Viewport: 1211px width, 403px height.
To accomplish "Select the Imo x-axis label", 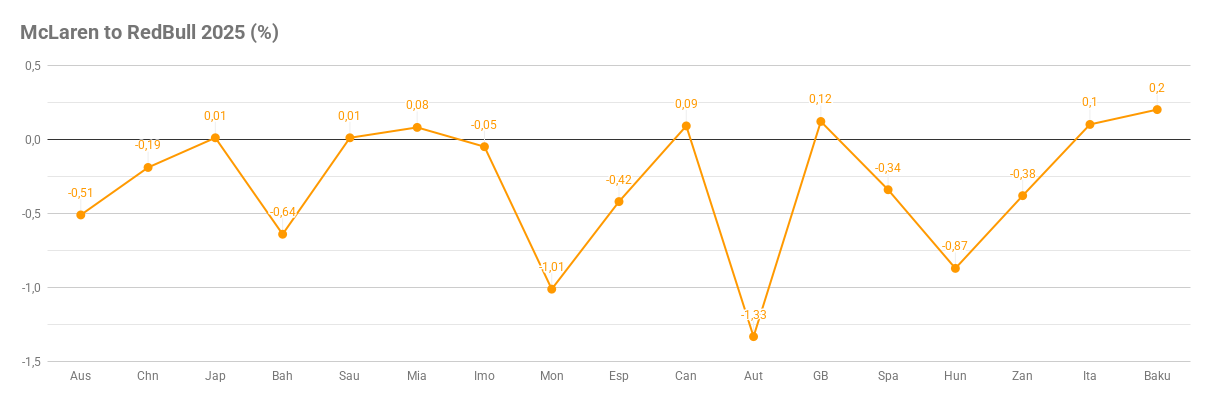I will tap(484, 376).
